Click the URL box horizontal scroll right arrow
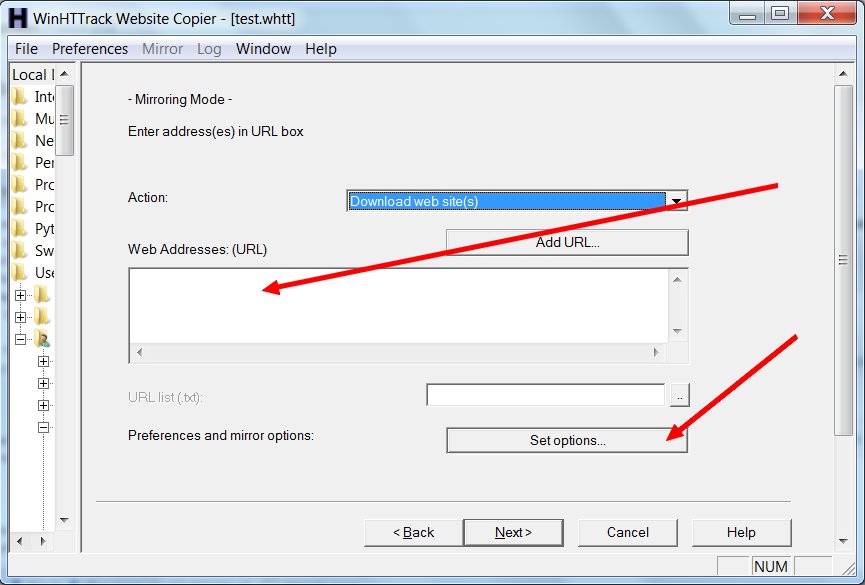 pos(655,352)
